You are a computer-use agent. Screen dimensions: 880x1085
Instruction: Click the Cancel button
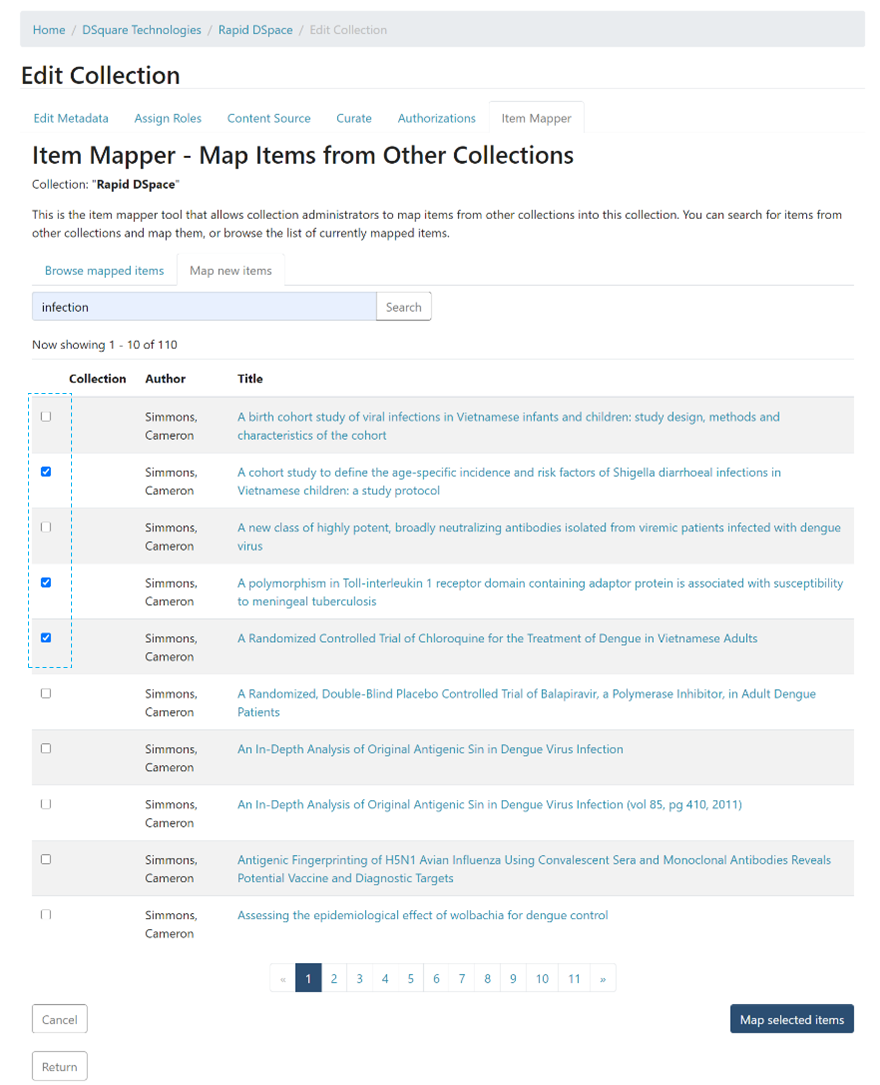tap(60, 1020)
